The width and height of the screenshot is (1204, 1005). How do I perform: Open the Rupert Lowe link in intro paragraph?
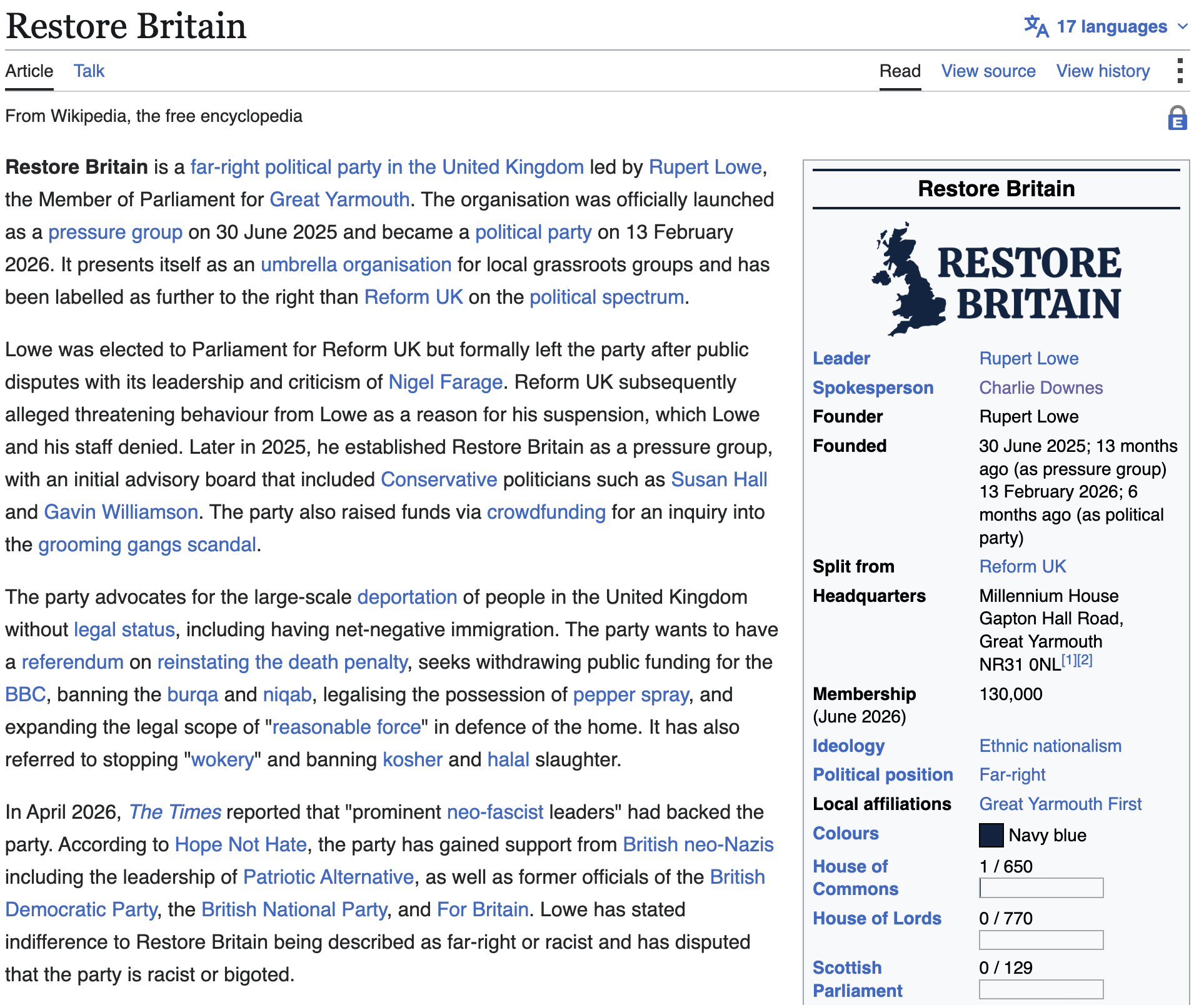point(705,167)
